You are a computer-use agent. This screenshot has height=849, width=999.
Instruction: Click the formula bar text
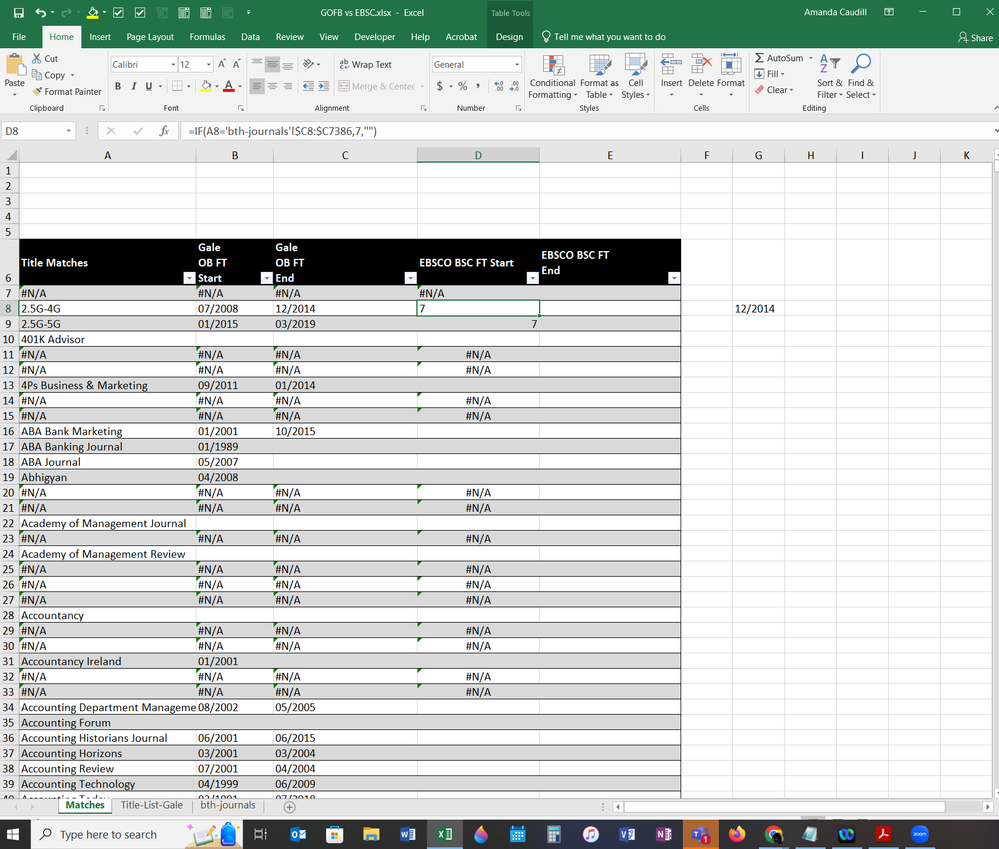pyautogui.click(x=282, y=131)
